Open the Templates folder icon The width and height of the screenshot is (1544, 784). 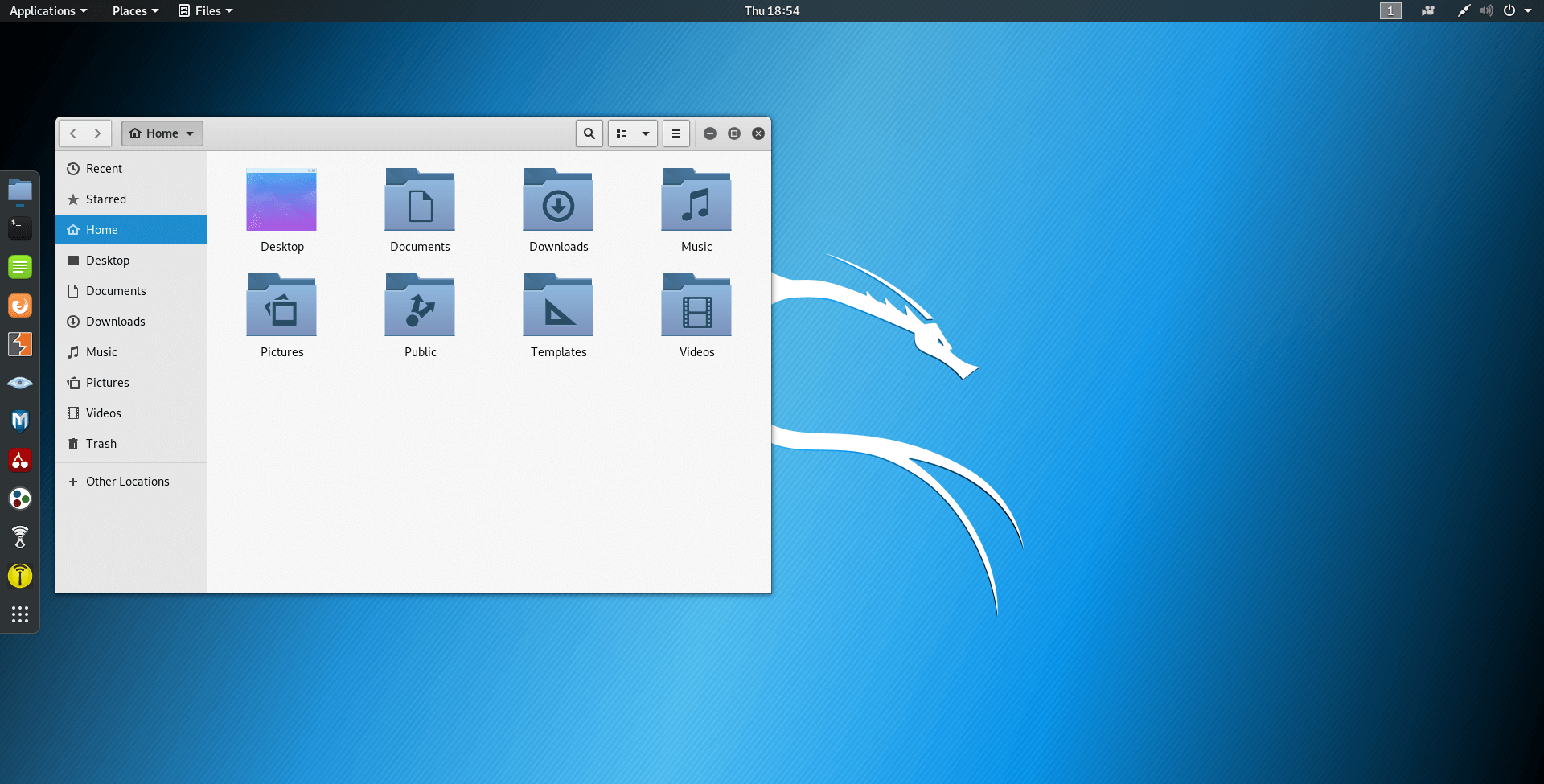click(558, 305)
